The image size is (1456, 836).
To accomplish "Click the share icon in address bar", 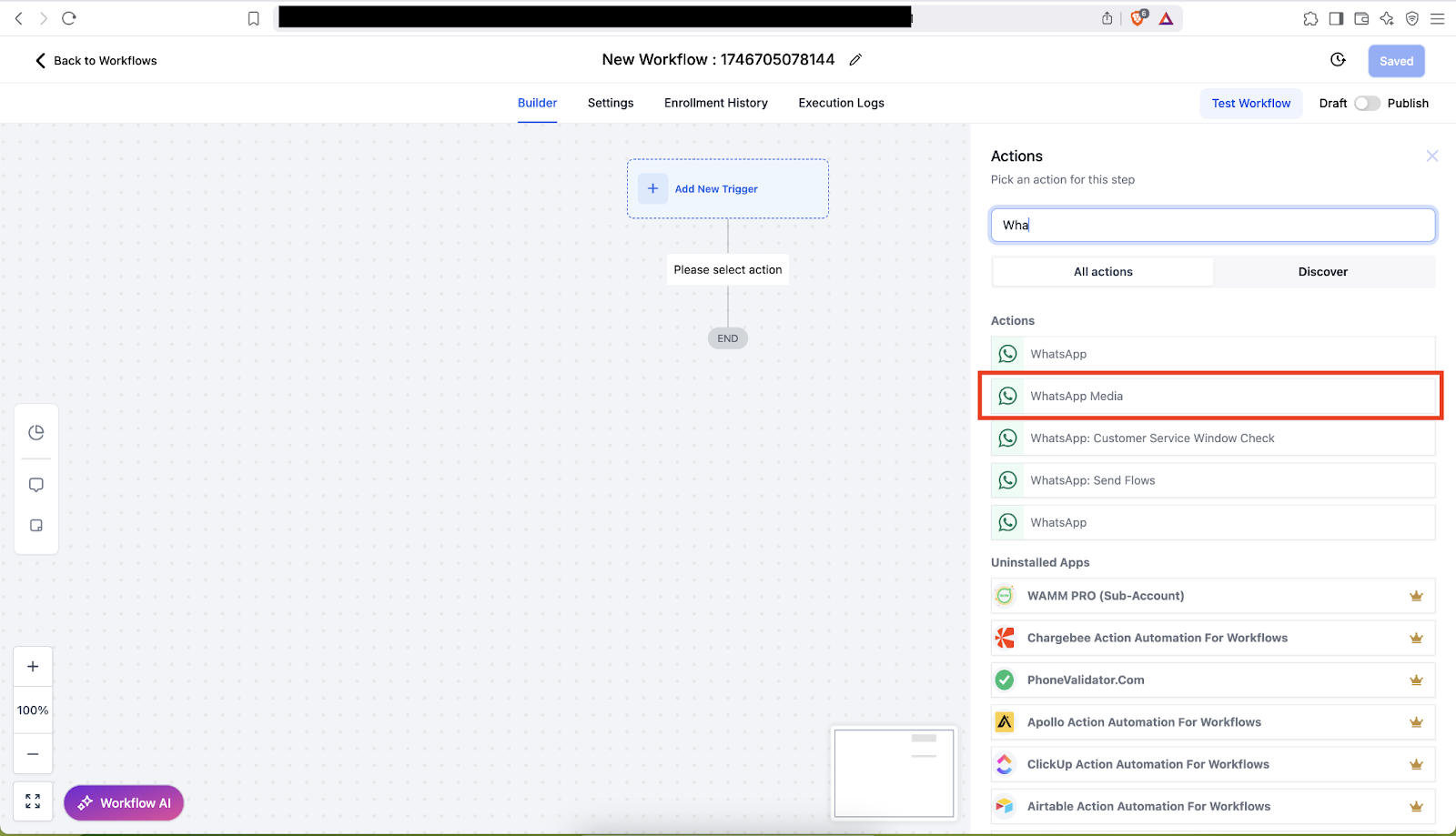I will tap(1107, 18).
